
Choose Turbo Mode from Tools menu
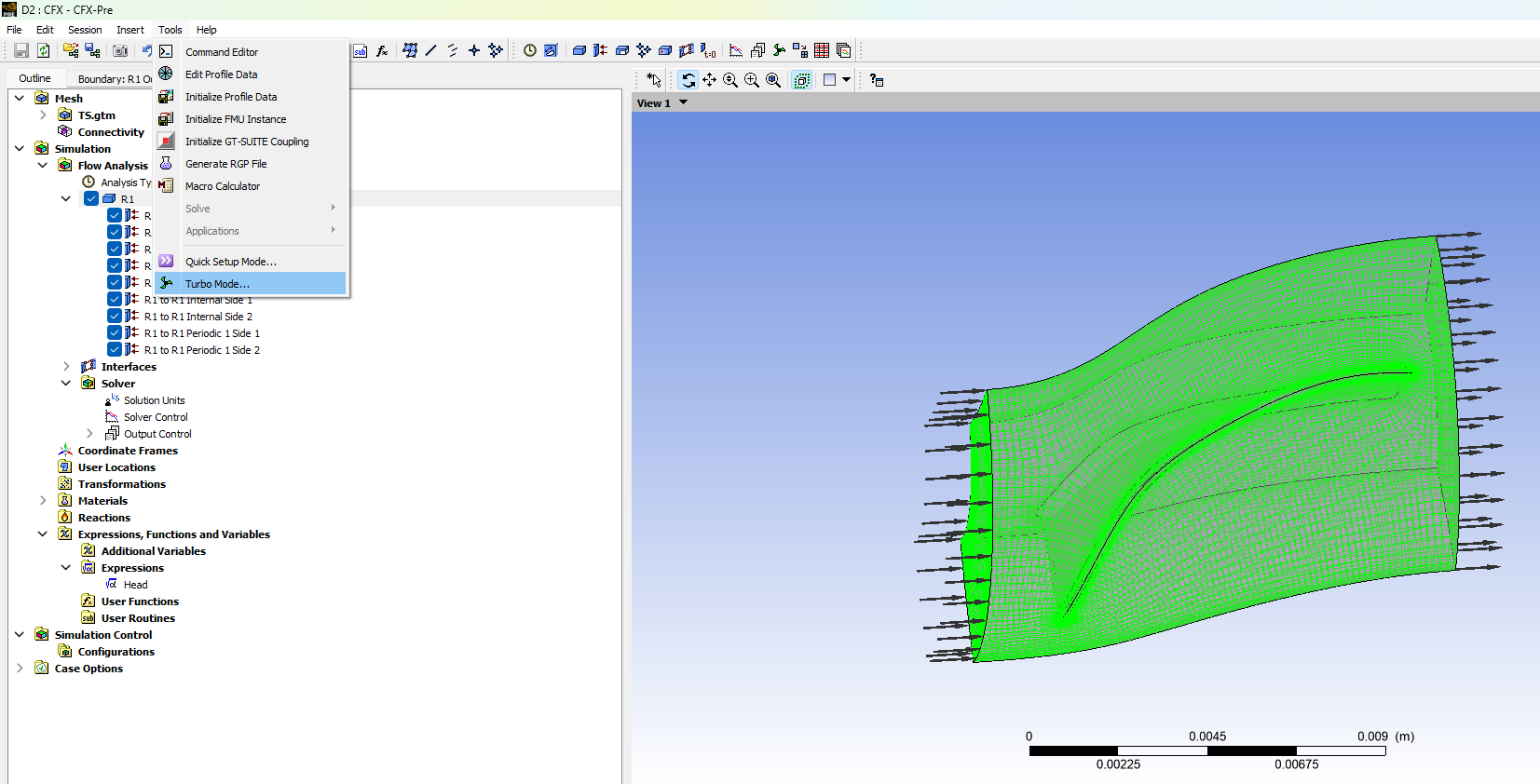tap(217, 284)
